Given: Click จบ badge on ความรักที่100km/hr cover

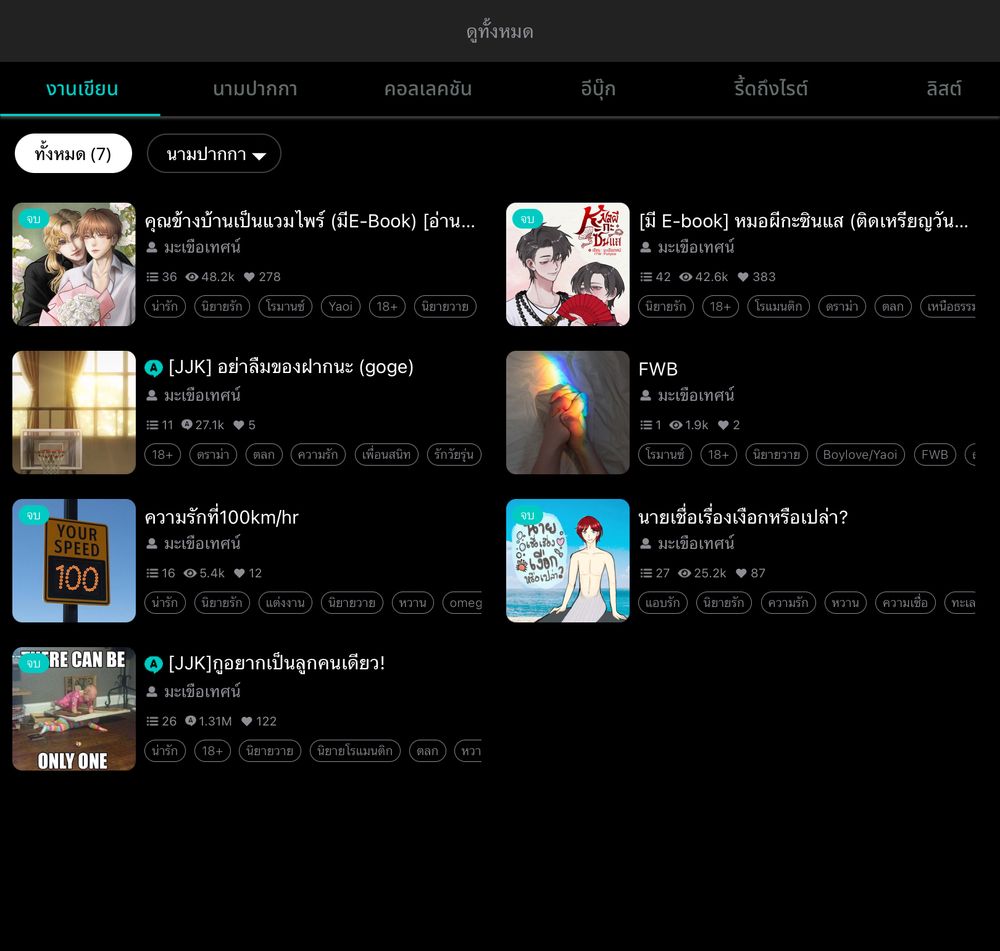Looking at the screenshot, I should [34, 515].
